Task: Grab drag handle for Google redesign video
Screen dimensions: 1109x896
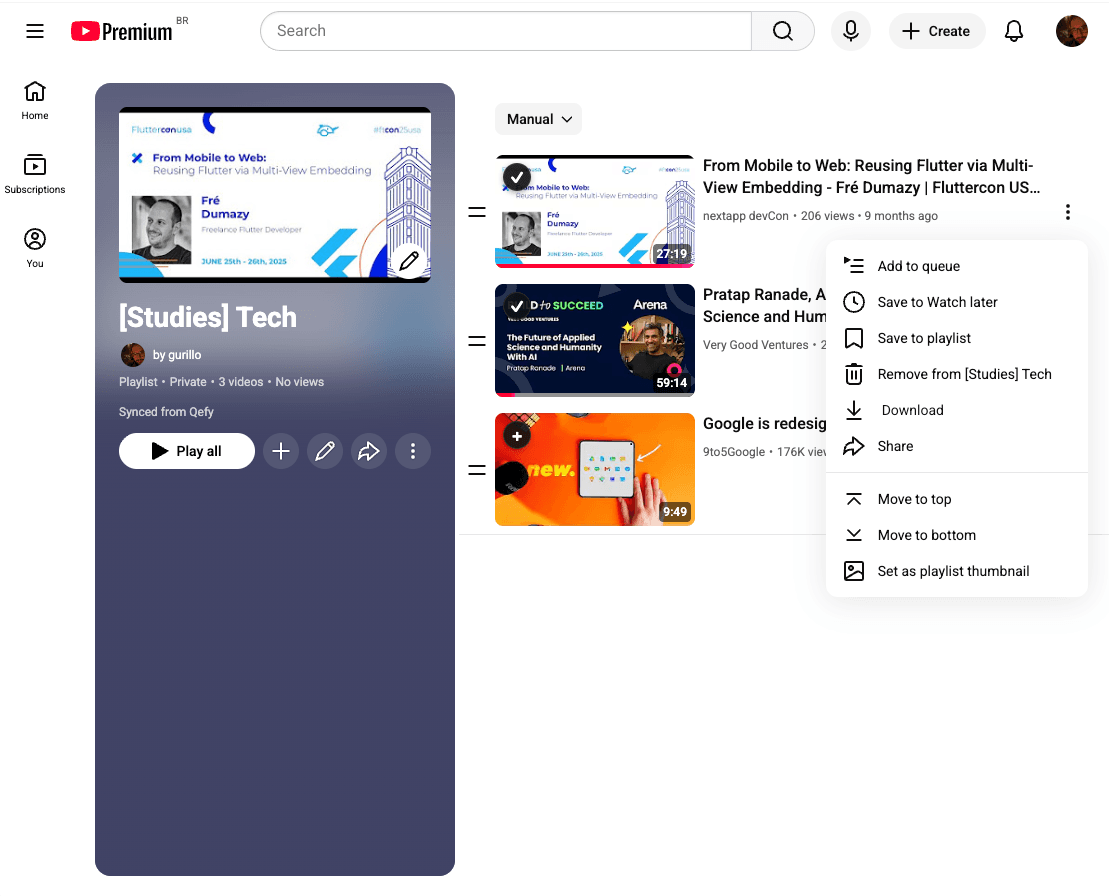Action: pyautogui.click(x=477, y=470)
